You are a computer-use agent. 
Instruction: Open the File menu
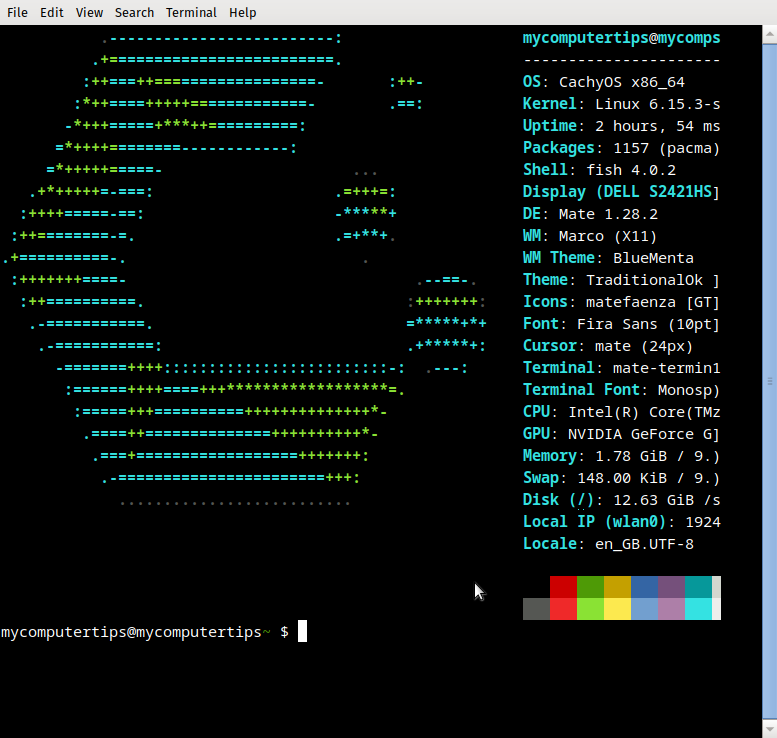(x=17, y=13)
